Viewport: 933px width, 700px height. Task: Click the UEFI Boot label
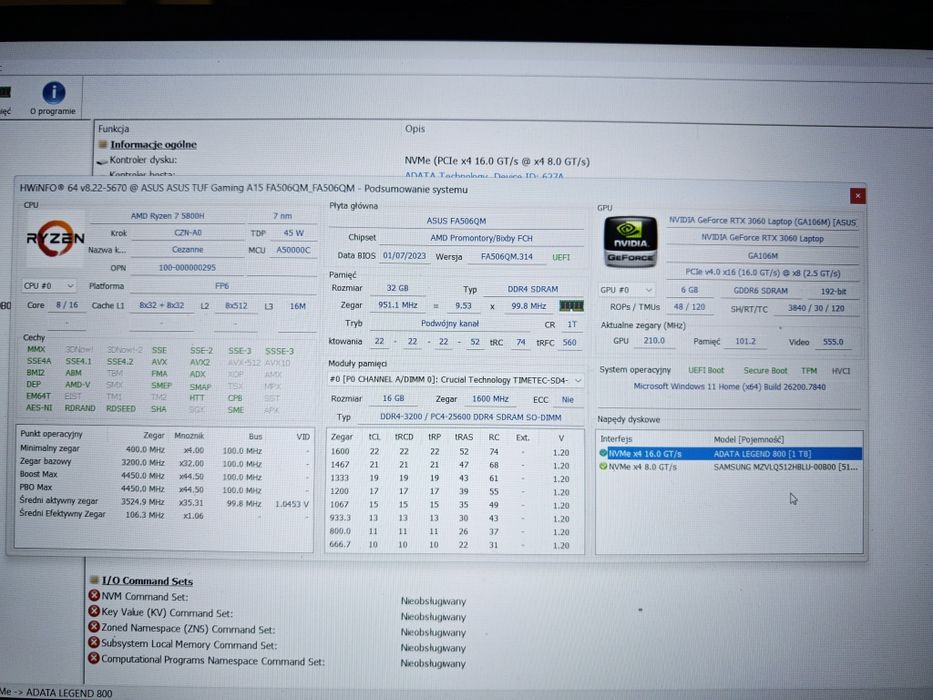coord(706,370)
